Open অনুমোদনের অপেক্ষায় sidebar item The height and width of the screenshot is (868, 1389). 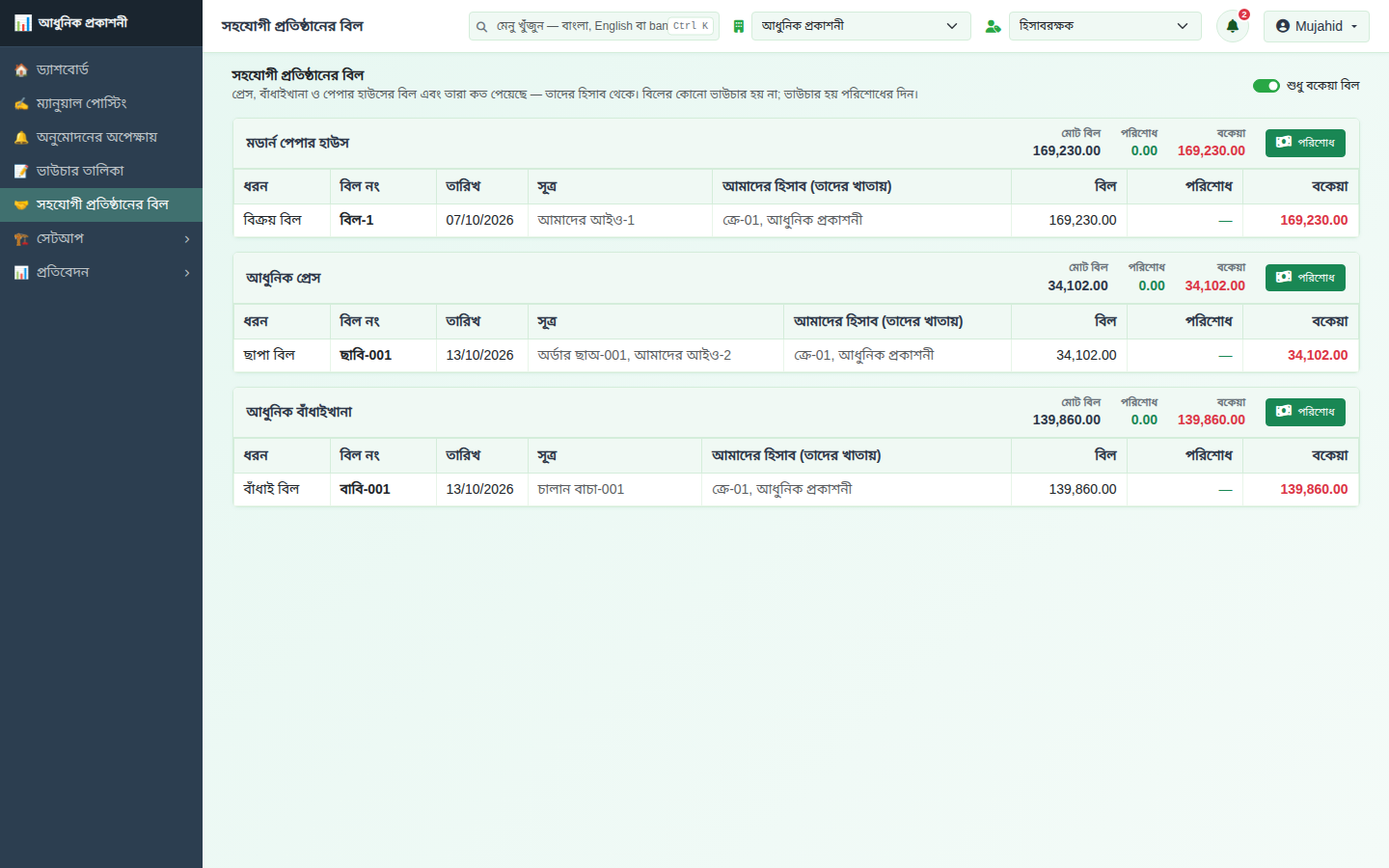click(x=101, y=137)
